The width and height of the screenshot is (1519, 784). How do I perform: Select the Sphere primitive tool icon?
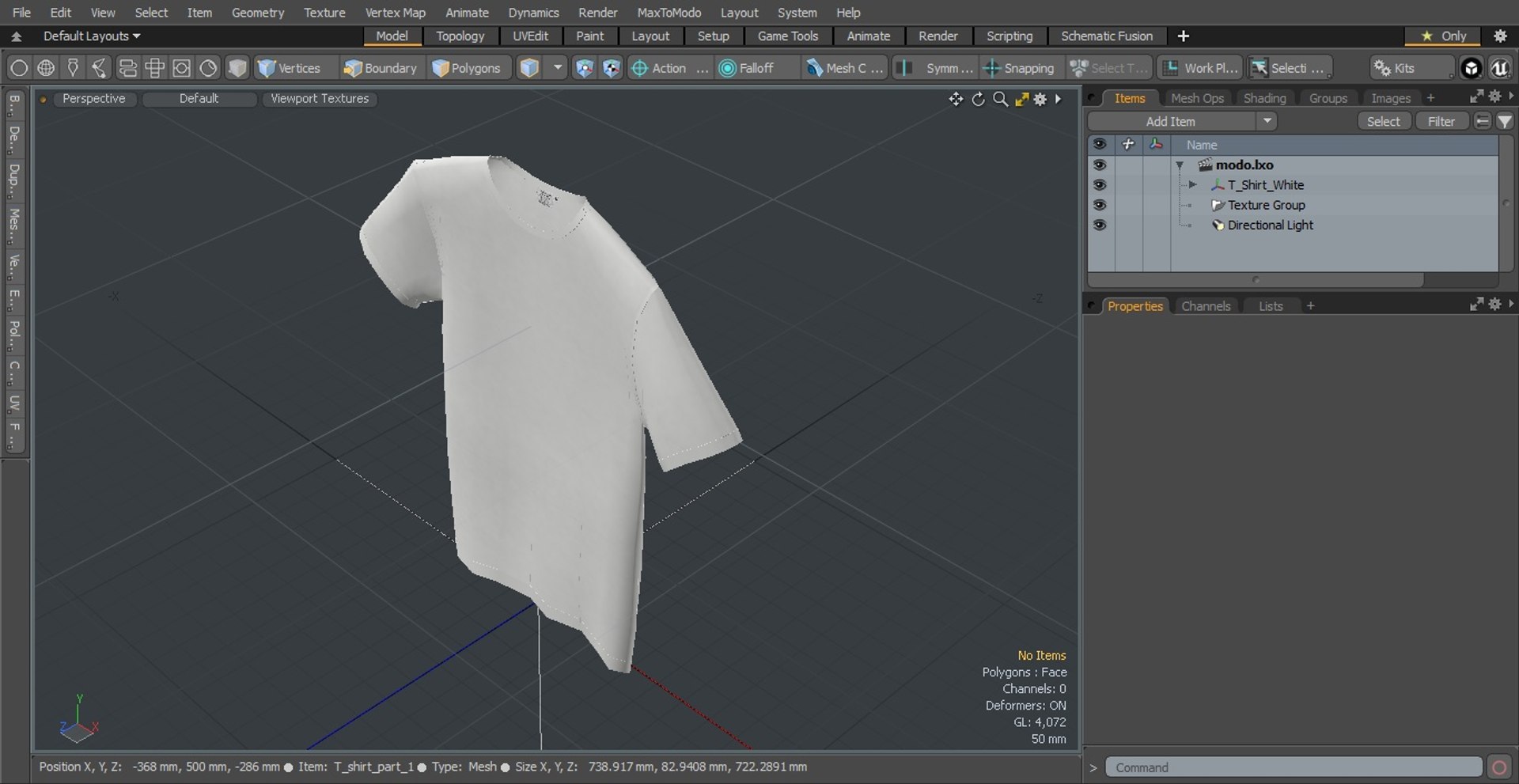pyautogui.click(x=19, y=68)
